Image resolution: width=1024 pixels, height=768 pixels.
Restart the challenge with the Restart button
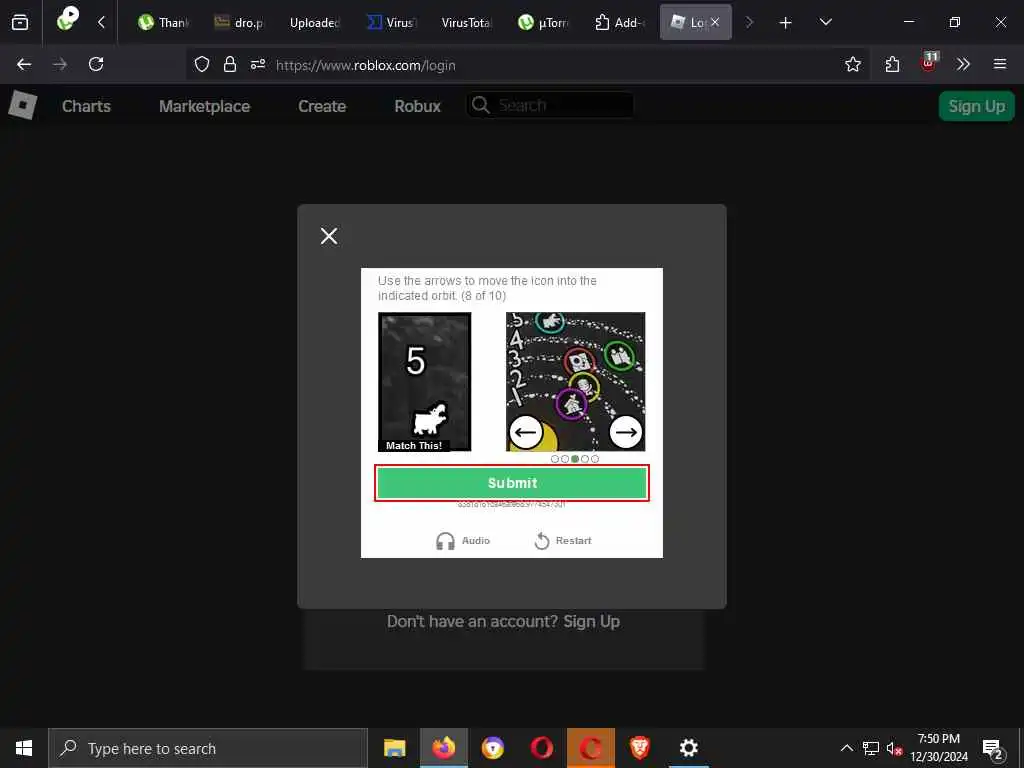[562, 541]
